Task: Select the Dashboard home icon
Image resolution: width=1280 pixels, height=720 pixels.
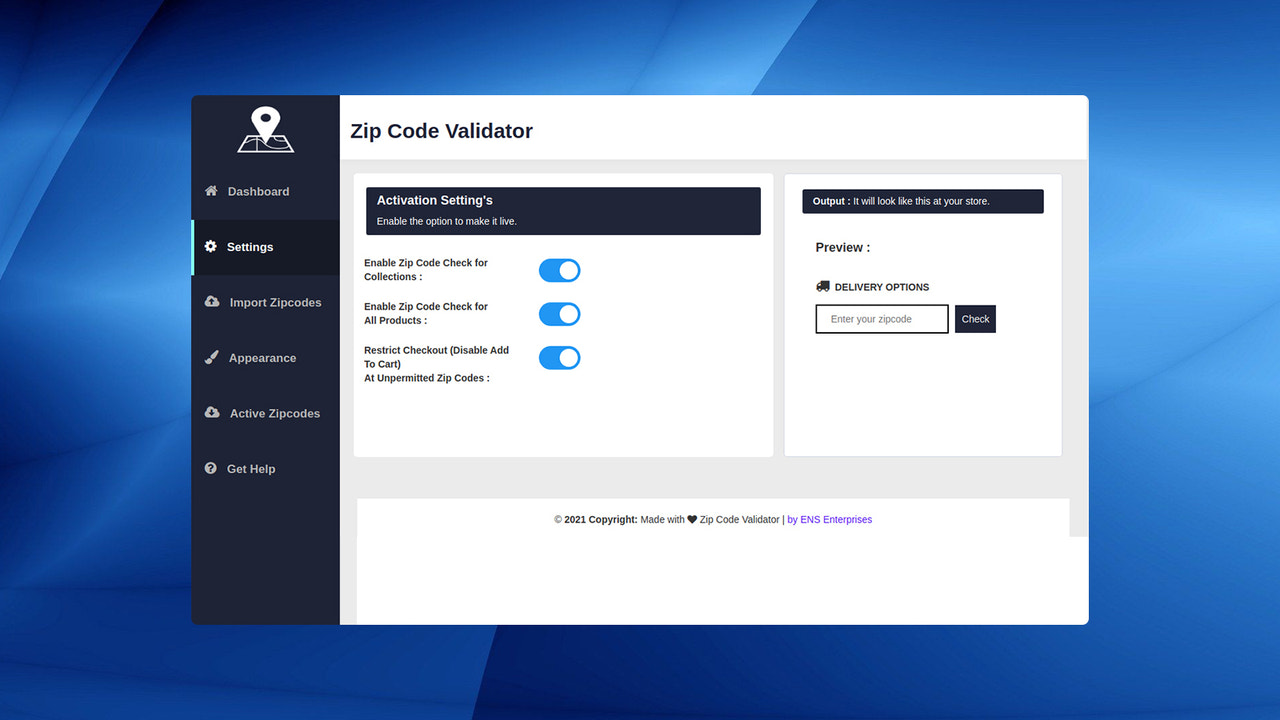Action: click(x=210, y=190)
